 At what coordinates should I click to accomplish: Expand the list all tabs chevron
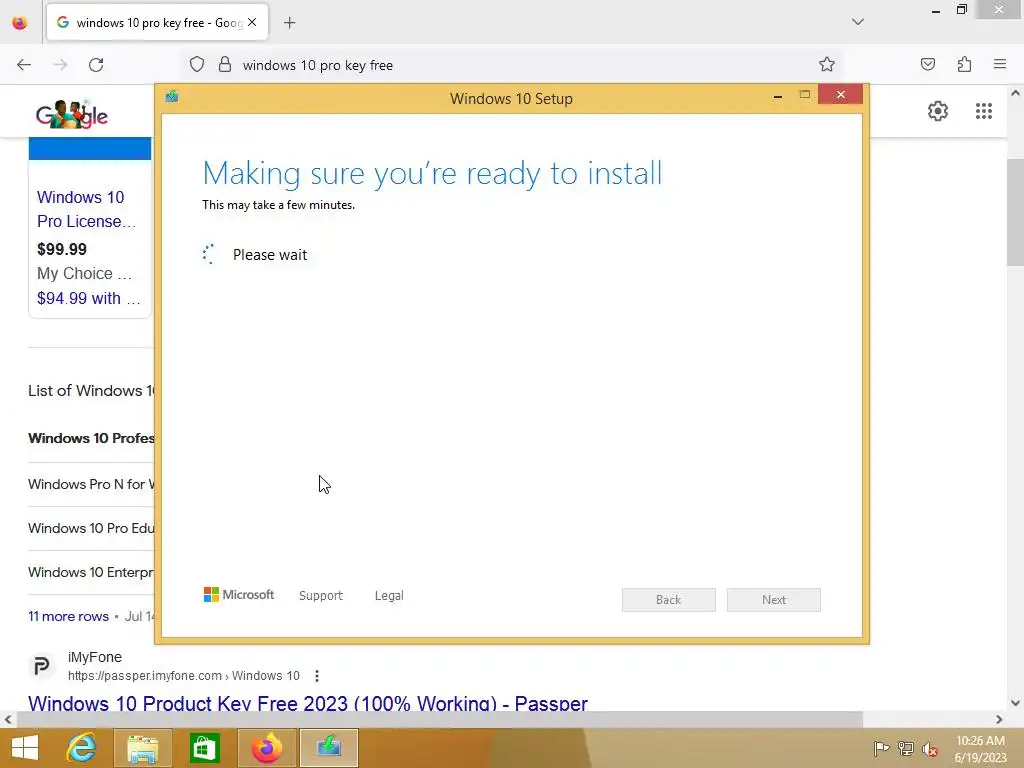click(x=858, y=22)
